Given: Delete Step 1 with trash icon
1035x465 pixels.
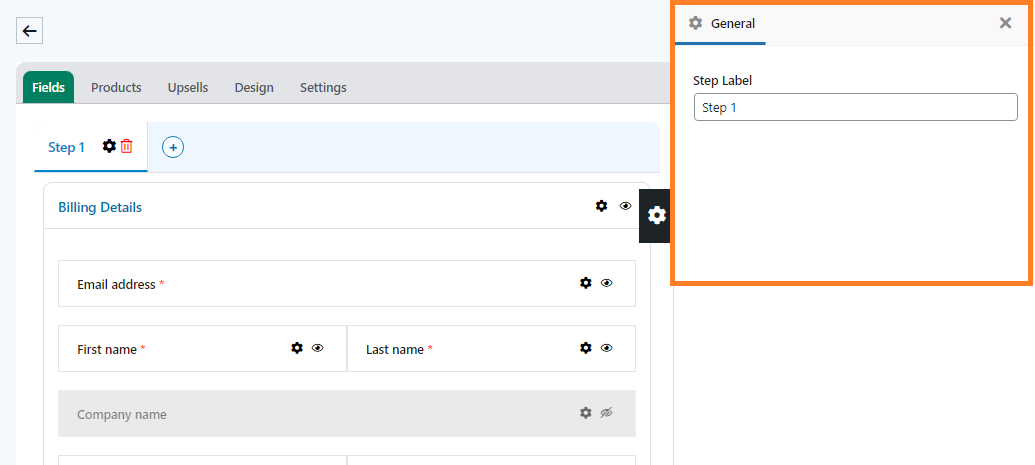Looking at the screenshot, I should 126,147.
